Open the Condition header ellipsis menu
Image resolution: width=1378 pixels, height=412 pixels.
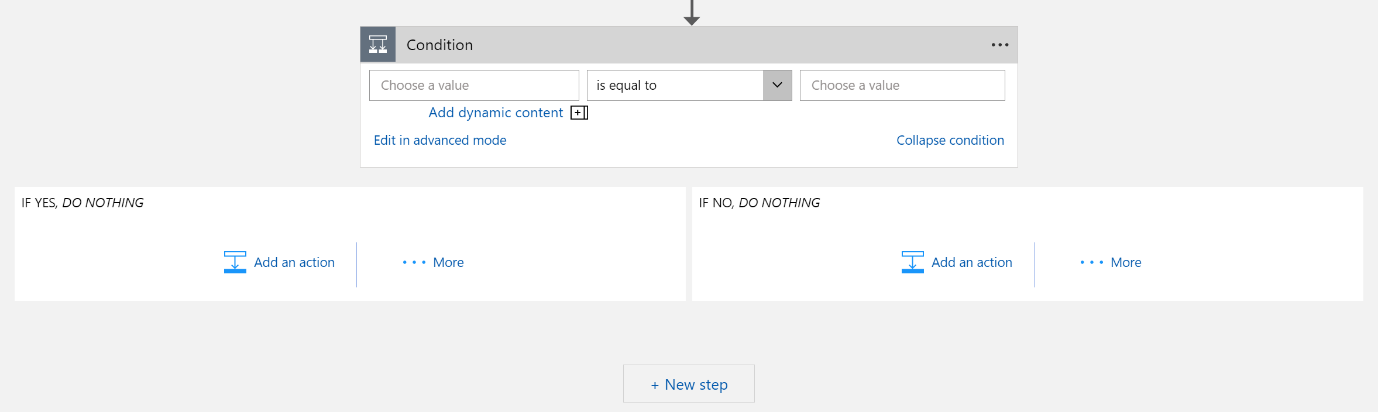1000,45
